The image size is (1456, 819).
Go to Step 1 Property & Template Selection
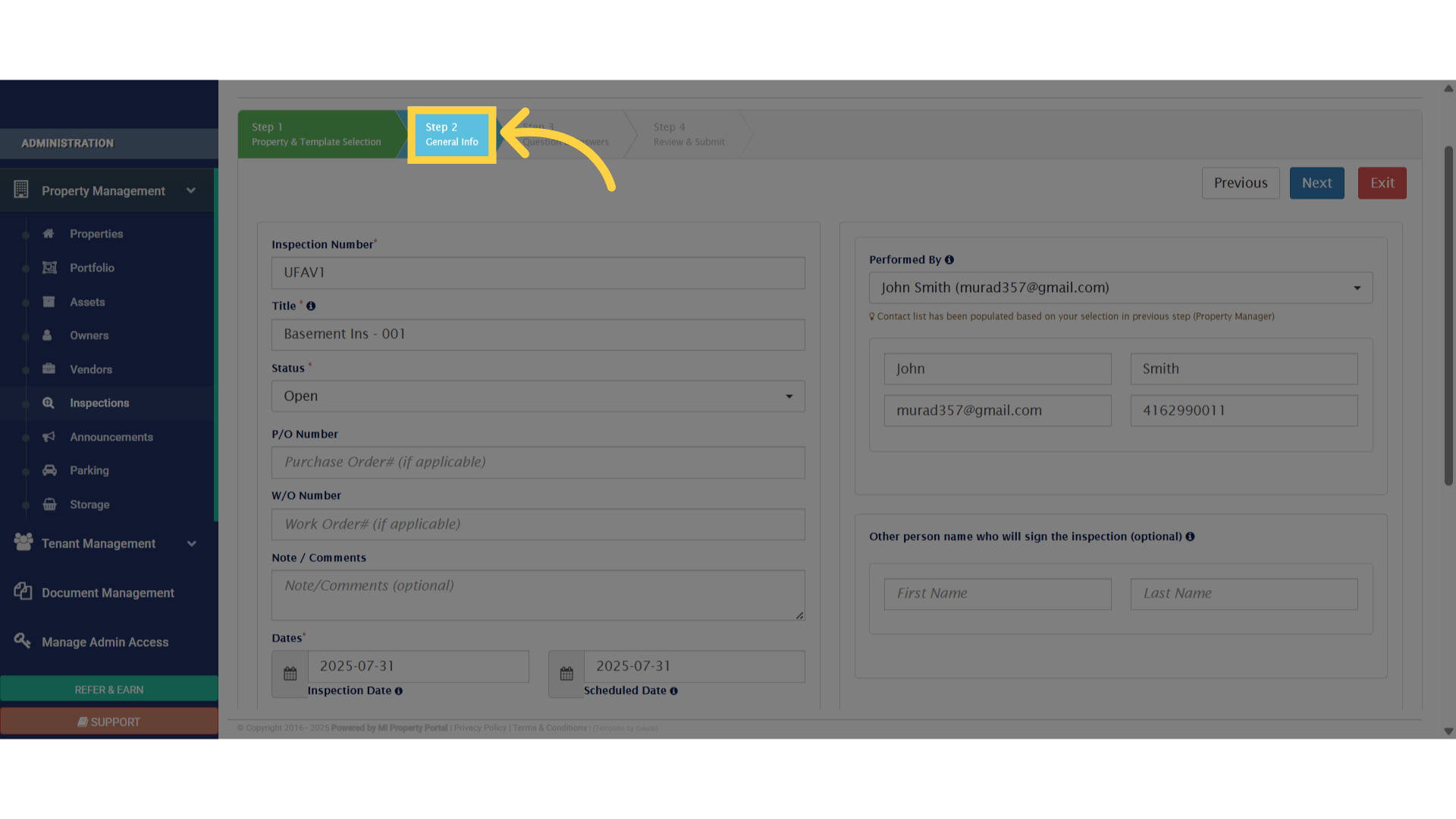tap(317, 134)
